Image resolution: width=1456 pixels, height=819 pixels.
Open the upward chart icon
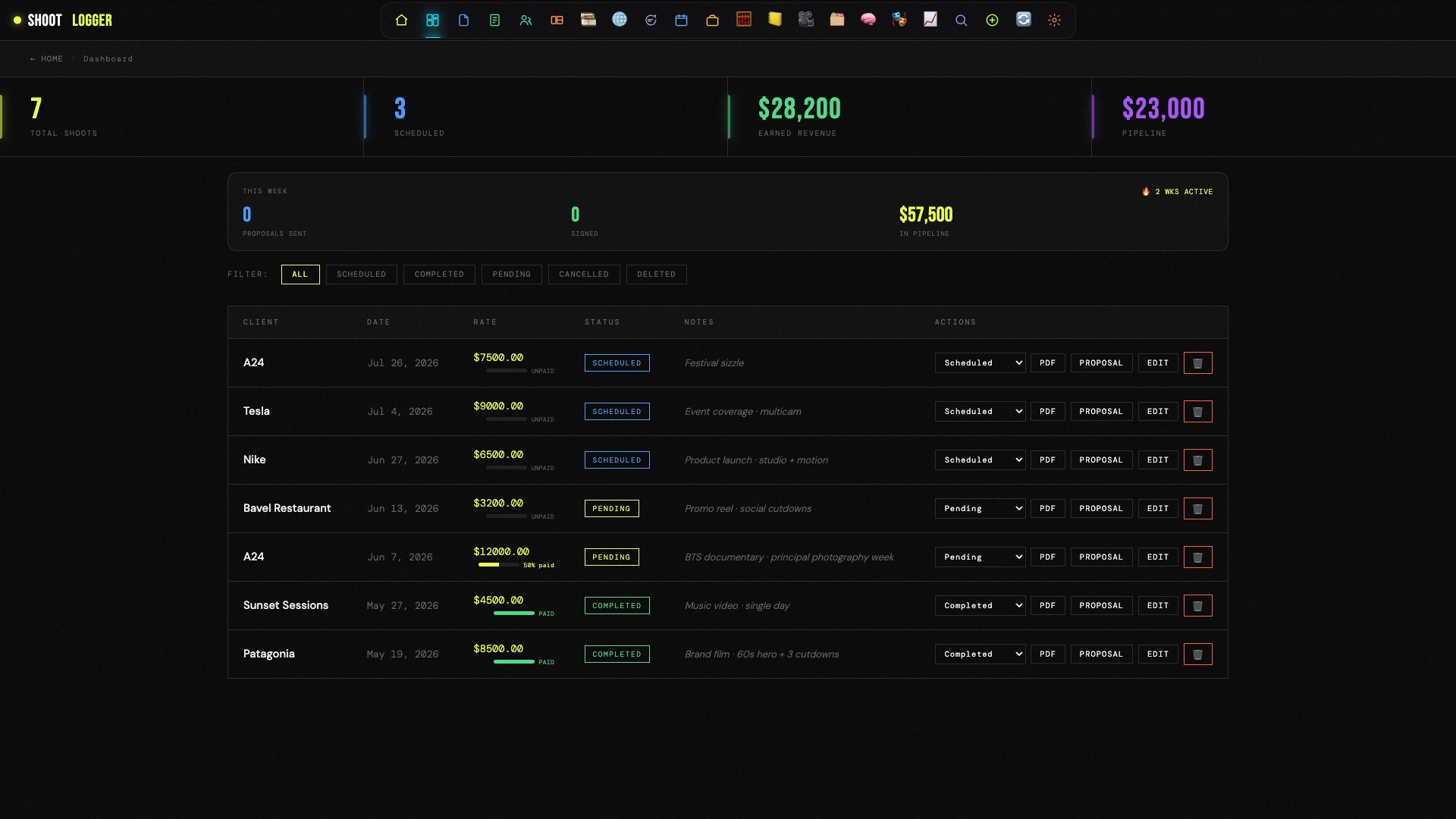(x=930, y=20)
